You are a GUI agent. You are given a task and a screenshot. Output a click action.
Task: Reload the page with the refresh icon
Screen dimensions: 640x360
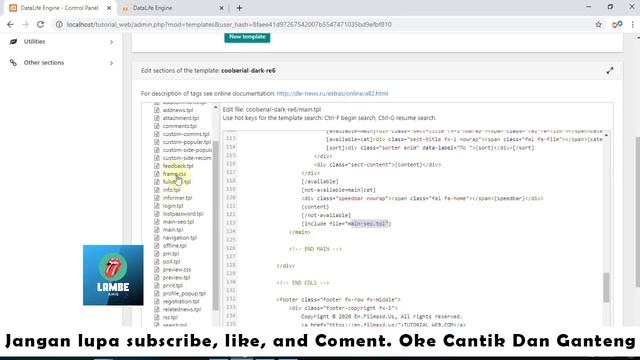click(x=40, y=24)
